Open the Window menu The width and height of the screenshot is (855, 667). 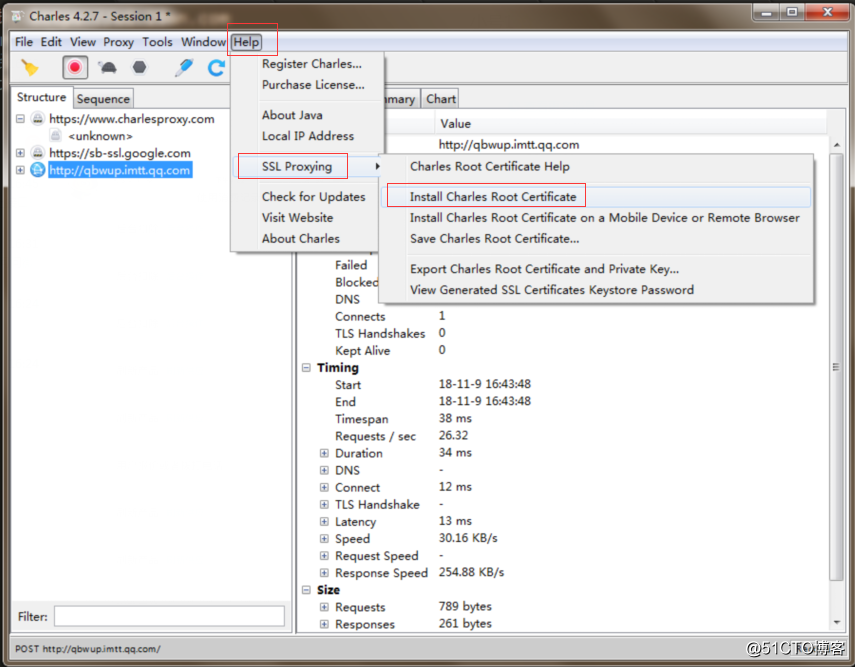203,42
